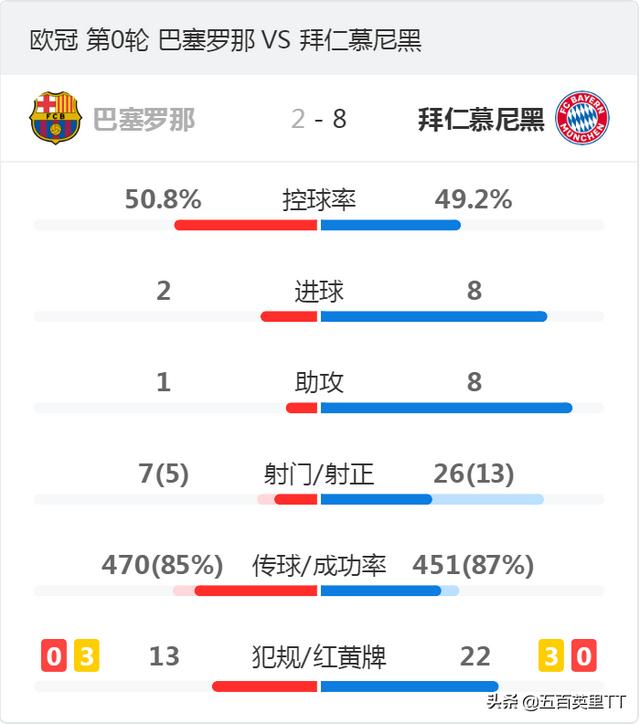Select the 传球/成功率 passing label
This screenshot has height=724, width=640.
click(319, 566)
